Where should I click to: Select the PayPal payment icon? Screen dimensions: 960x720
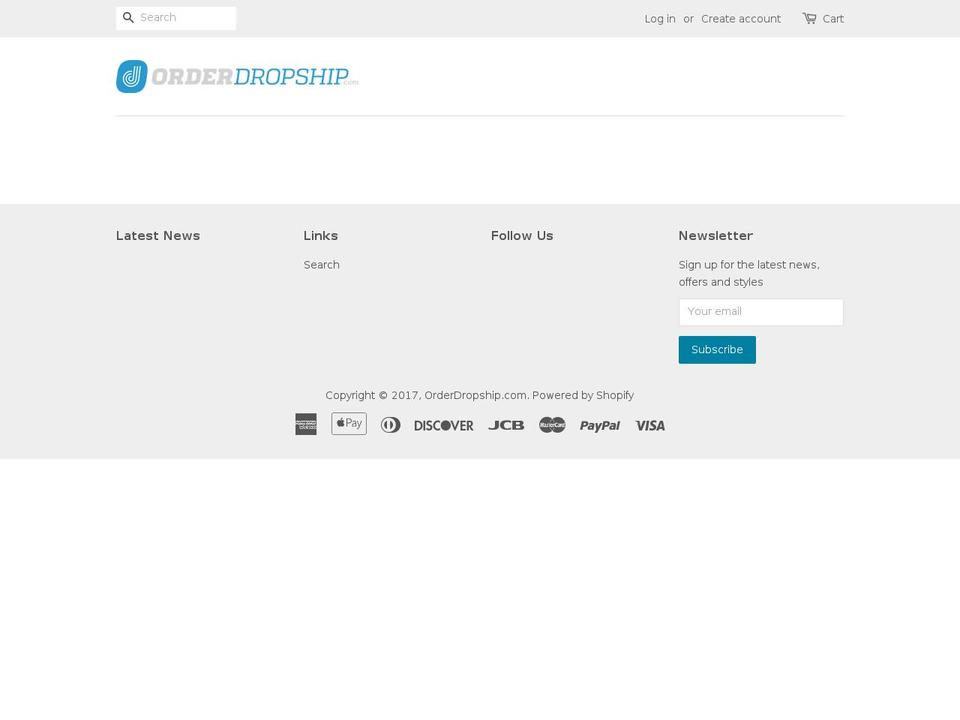click(599, 425)
